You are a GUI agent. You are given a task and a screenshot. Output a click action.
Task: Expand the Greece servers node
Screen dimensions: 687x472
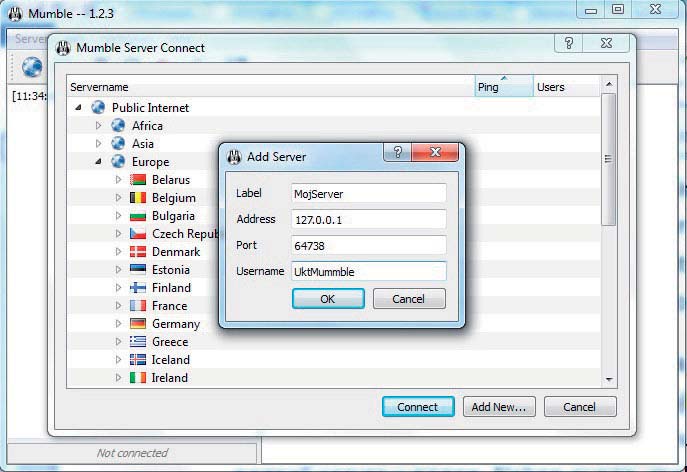click(118, 341)
